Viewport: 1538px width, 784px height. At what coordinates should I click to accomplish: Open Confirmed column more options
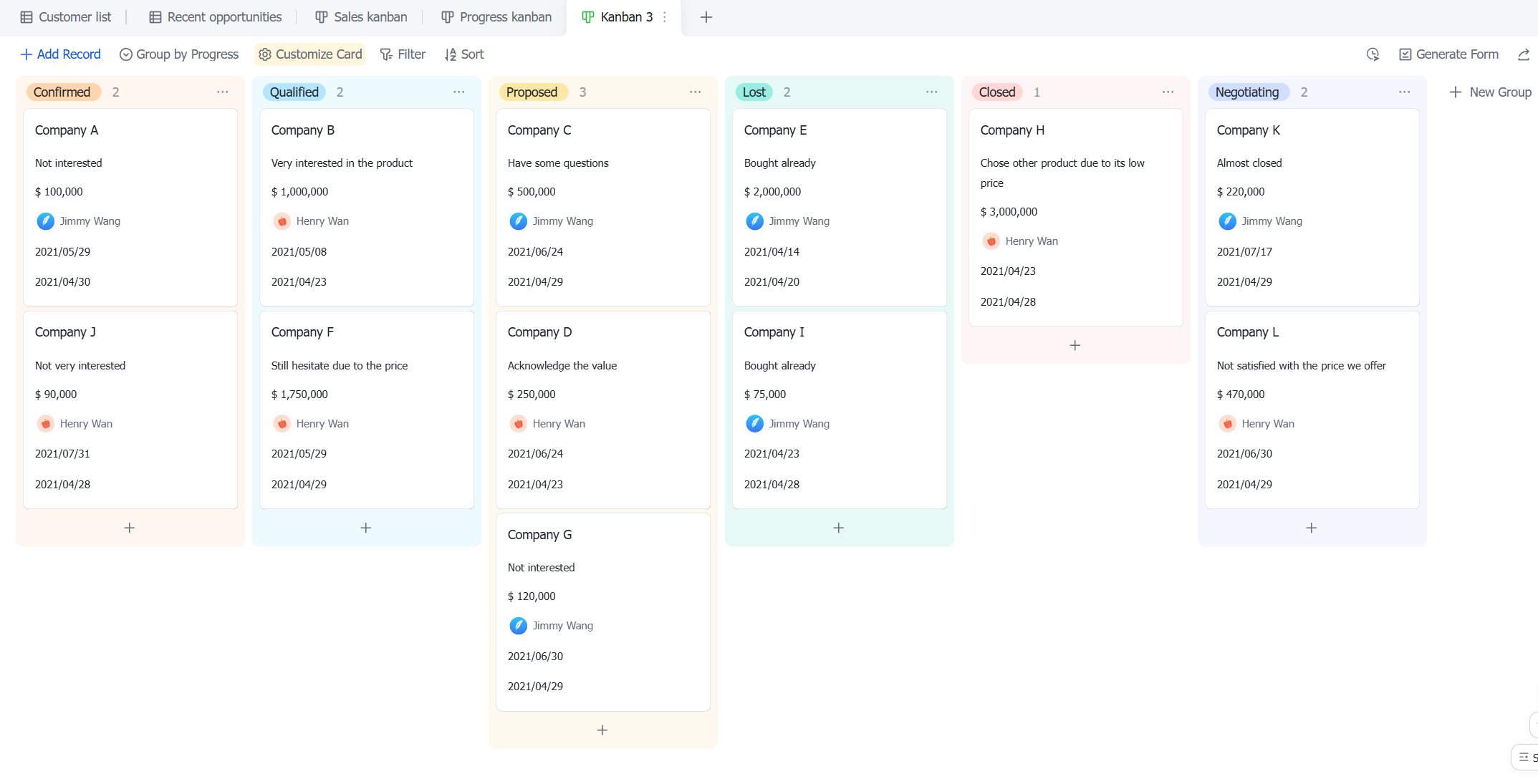click(223, 92)
